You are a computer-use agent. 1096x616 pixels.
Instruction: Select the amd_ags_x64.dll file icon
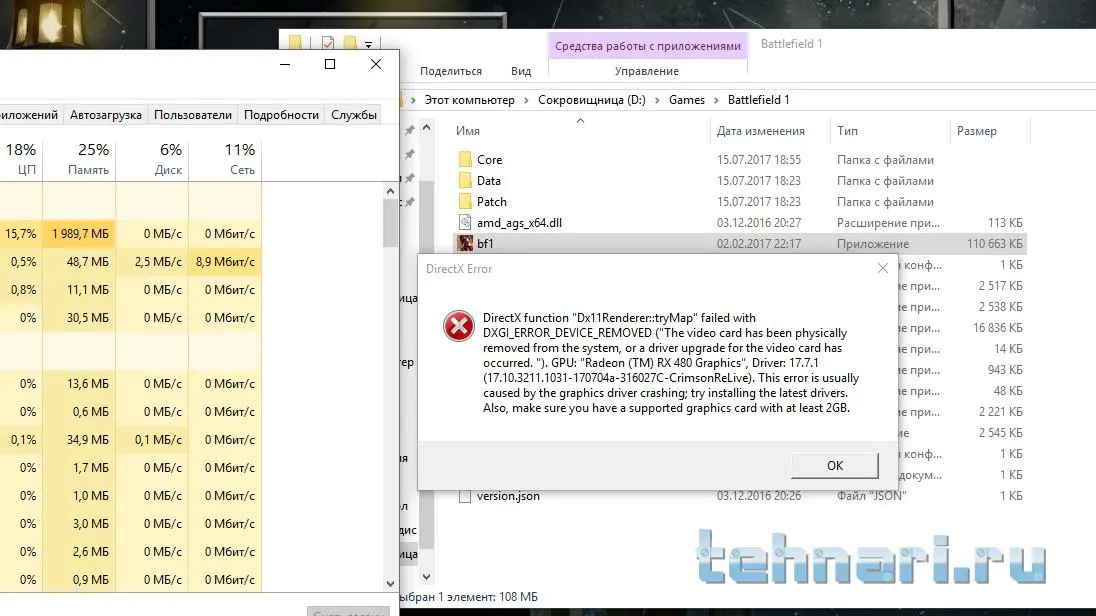tap(465, 222)
